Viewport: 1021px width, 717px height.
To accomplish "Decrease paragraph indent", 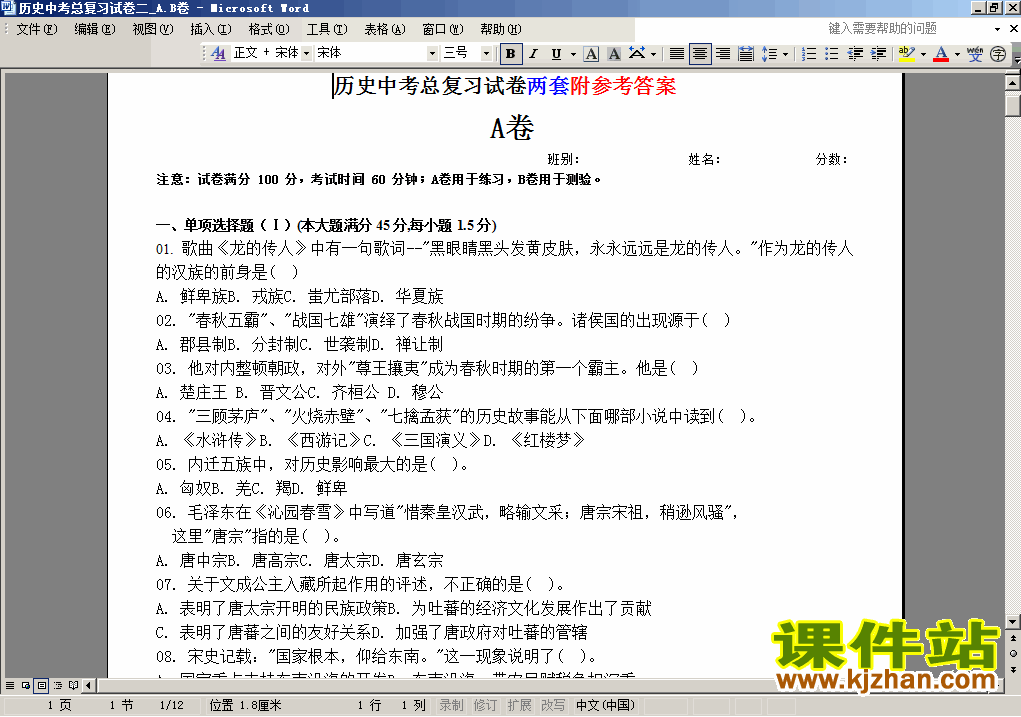I will click(855, 53).
